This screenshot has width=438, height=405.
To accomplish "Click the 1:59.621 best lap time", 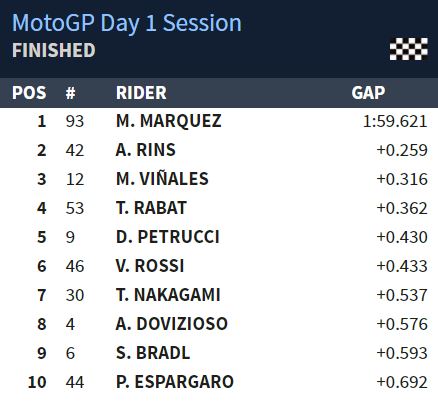I will 395,121.
